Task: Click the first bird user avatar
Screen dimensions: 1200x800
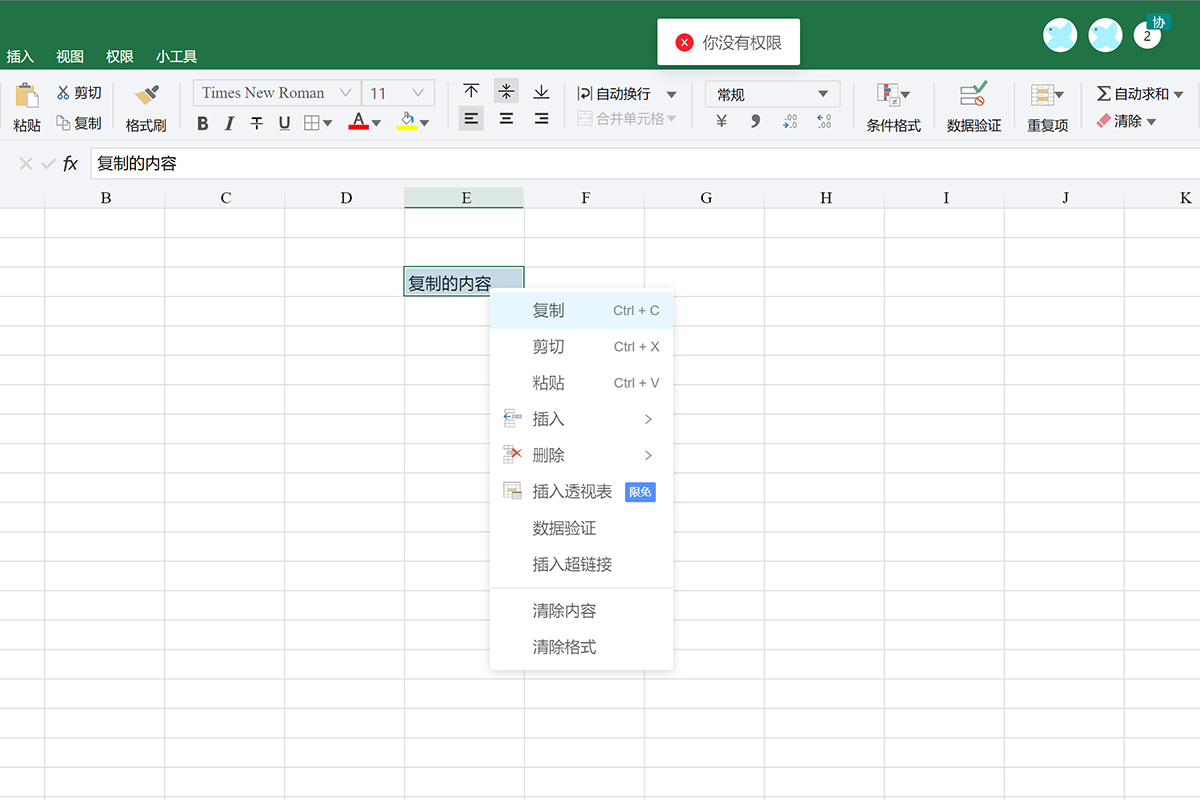Action: (1060, 36)
